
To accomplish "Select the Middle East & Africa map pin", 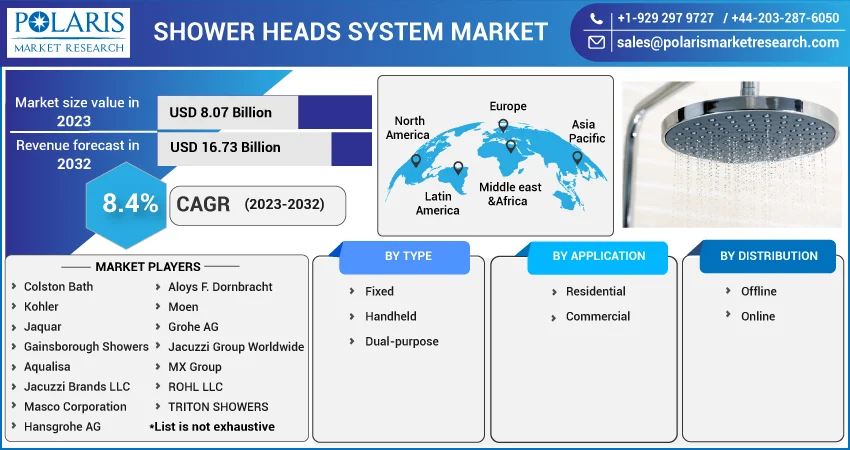I will [511, 146].
